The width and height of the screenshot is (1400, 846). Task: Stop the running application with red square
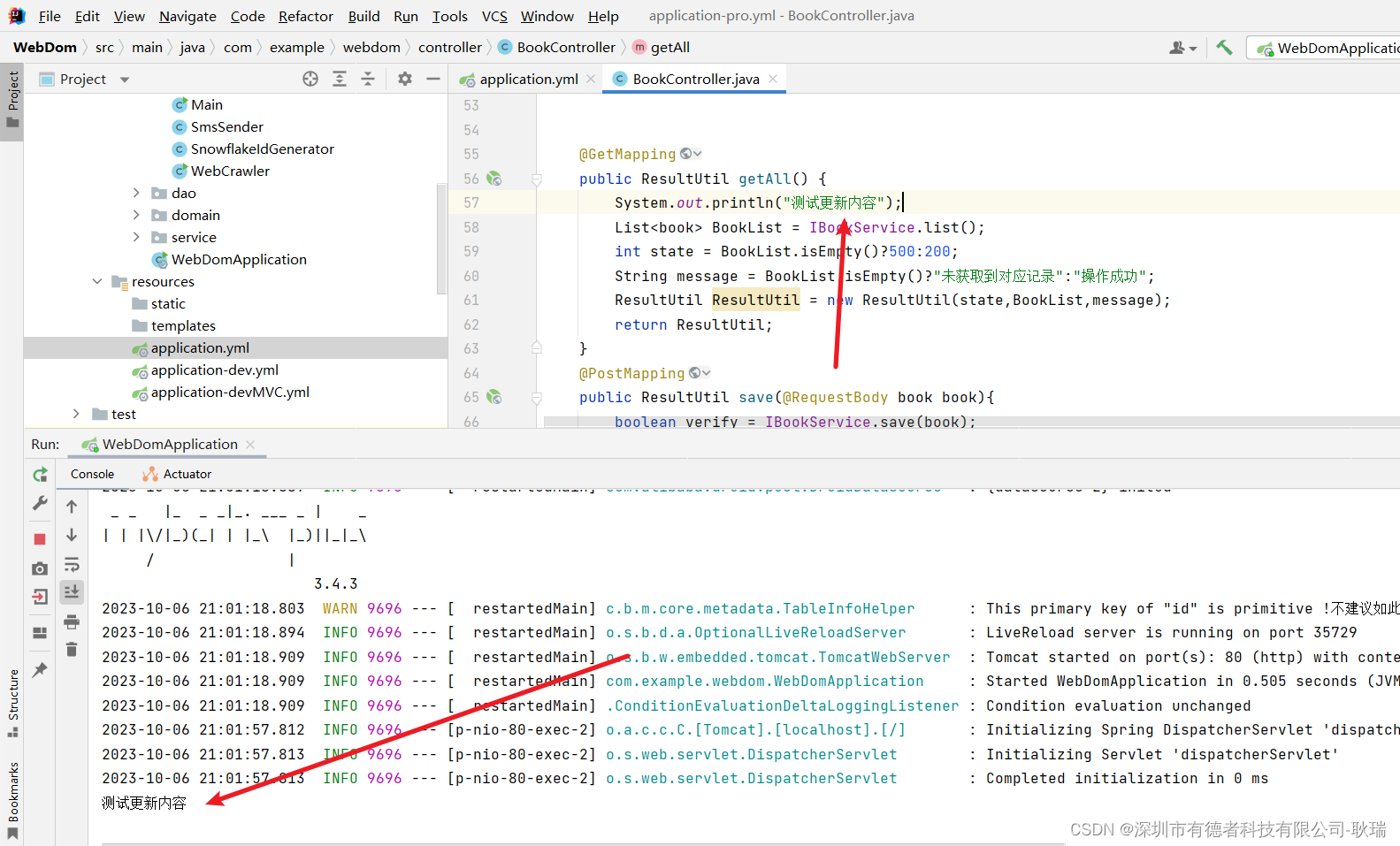pos(40,538)
